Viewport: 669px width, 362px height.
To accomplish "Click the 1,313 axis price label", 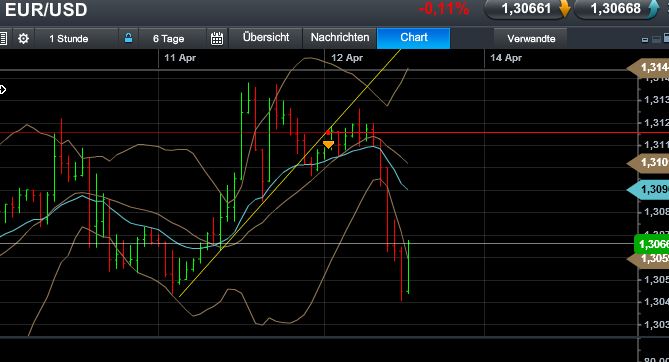I will 656,100.
